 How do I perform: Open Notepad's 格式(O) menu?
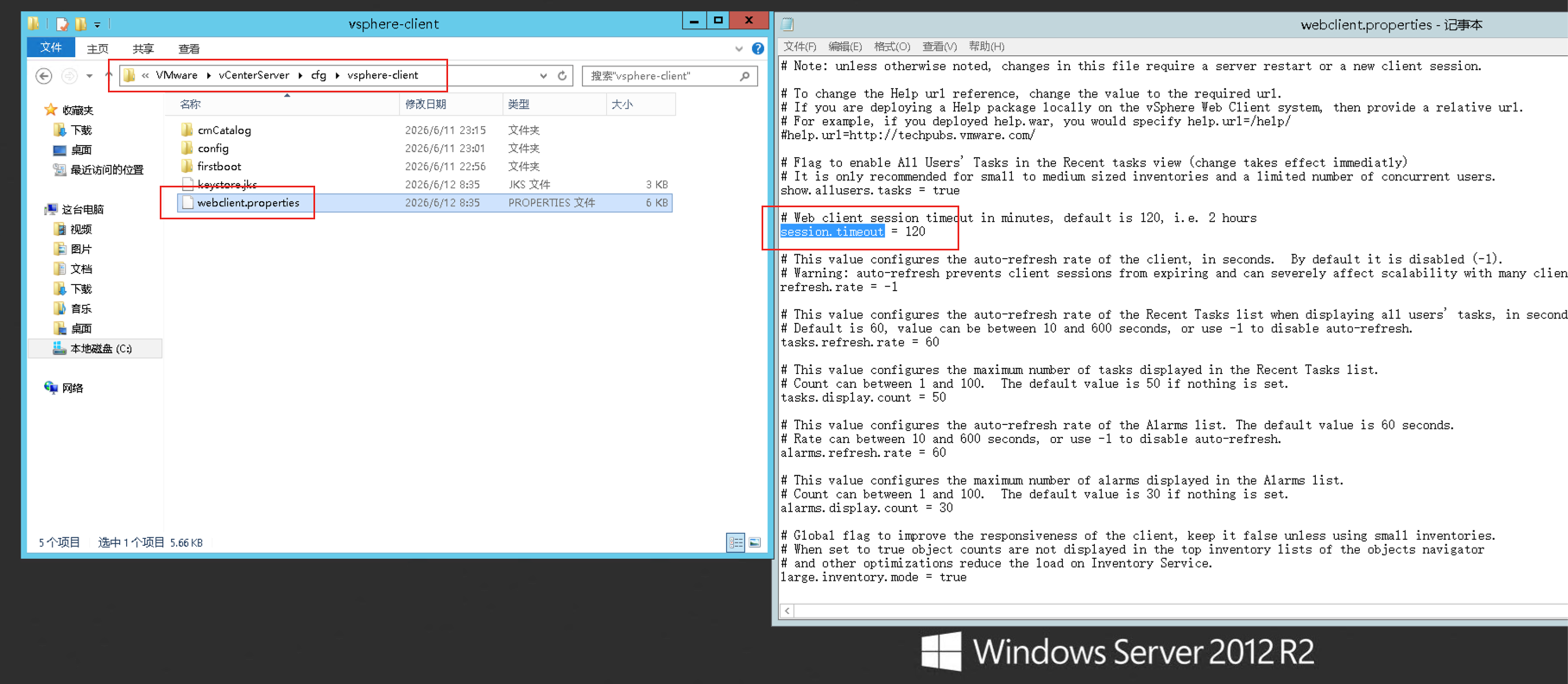892,47
